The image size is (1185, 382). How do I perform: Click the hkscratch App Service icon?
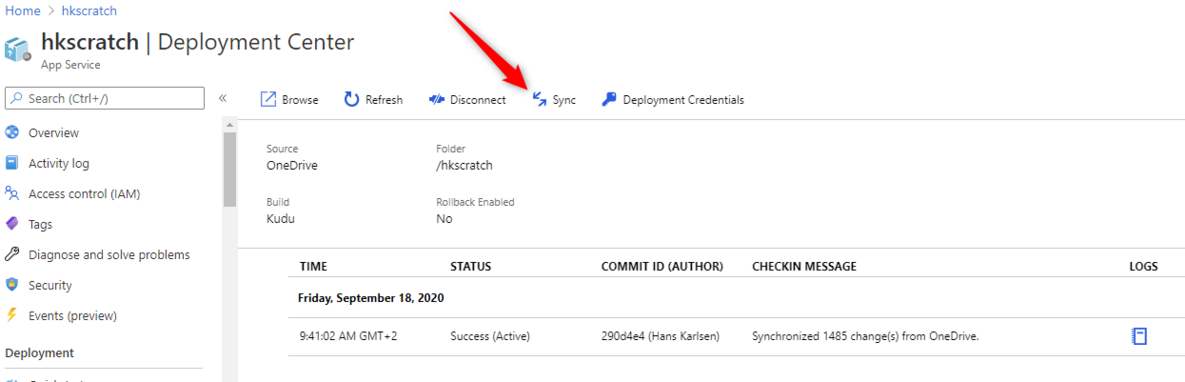[17, 49]
